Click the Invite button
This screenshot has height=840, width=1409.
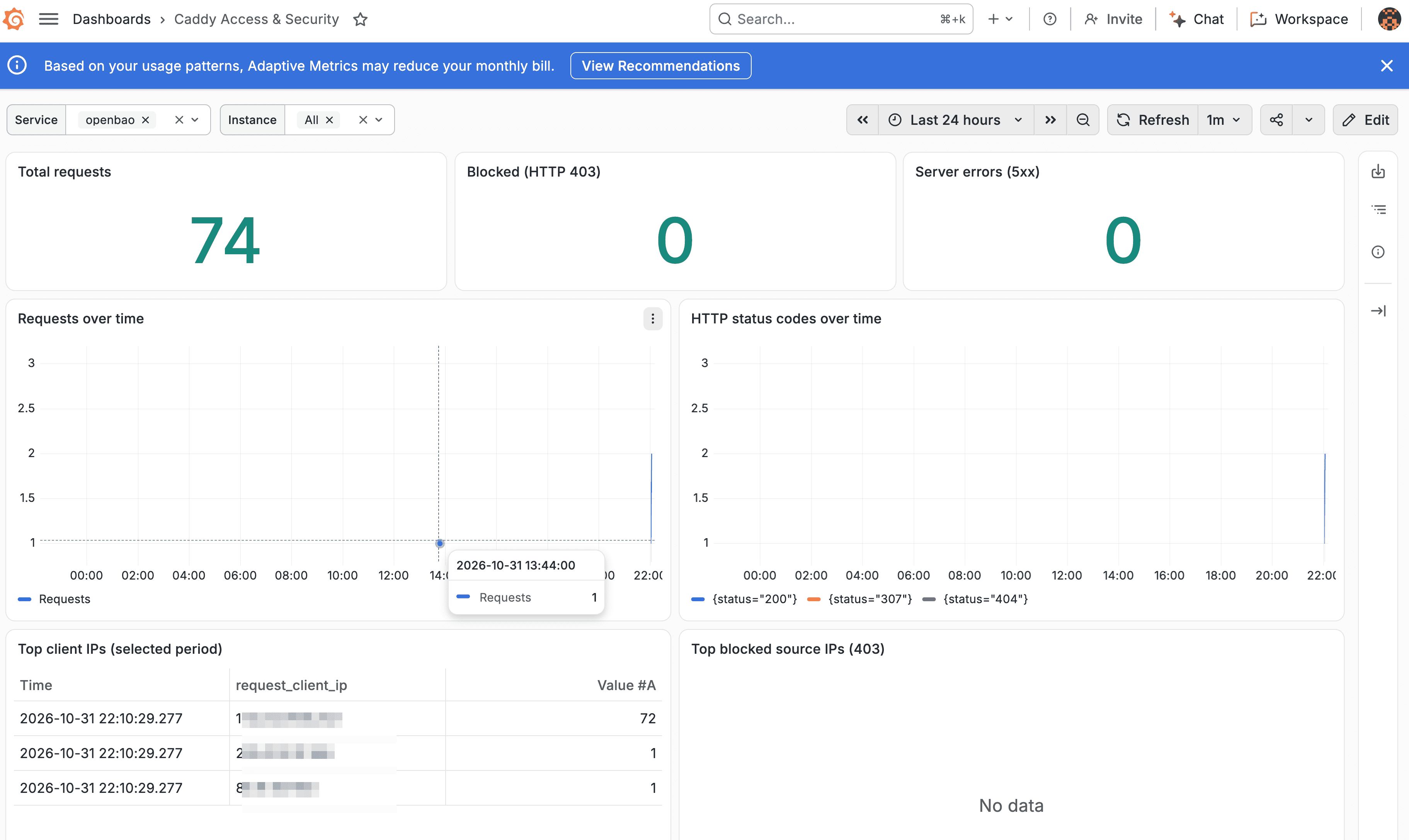click(1113, 19)
